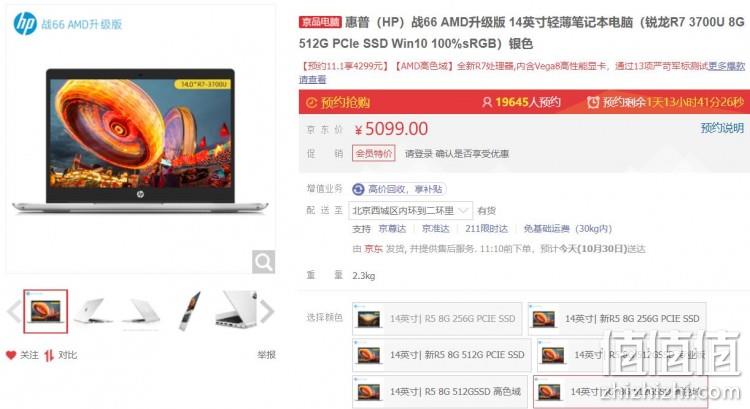Click the 对比 compare arrows icon
Screen dimensions: 750x409
click(49, 355)
